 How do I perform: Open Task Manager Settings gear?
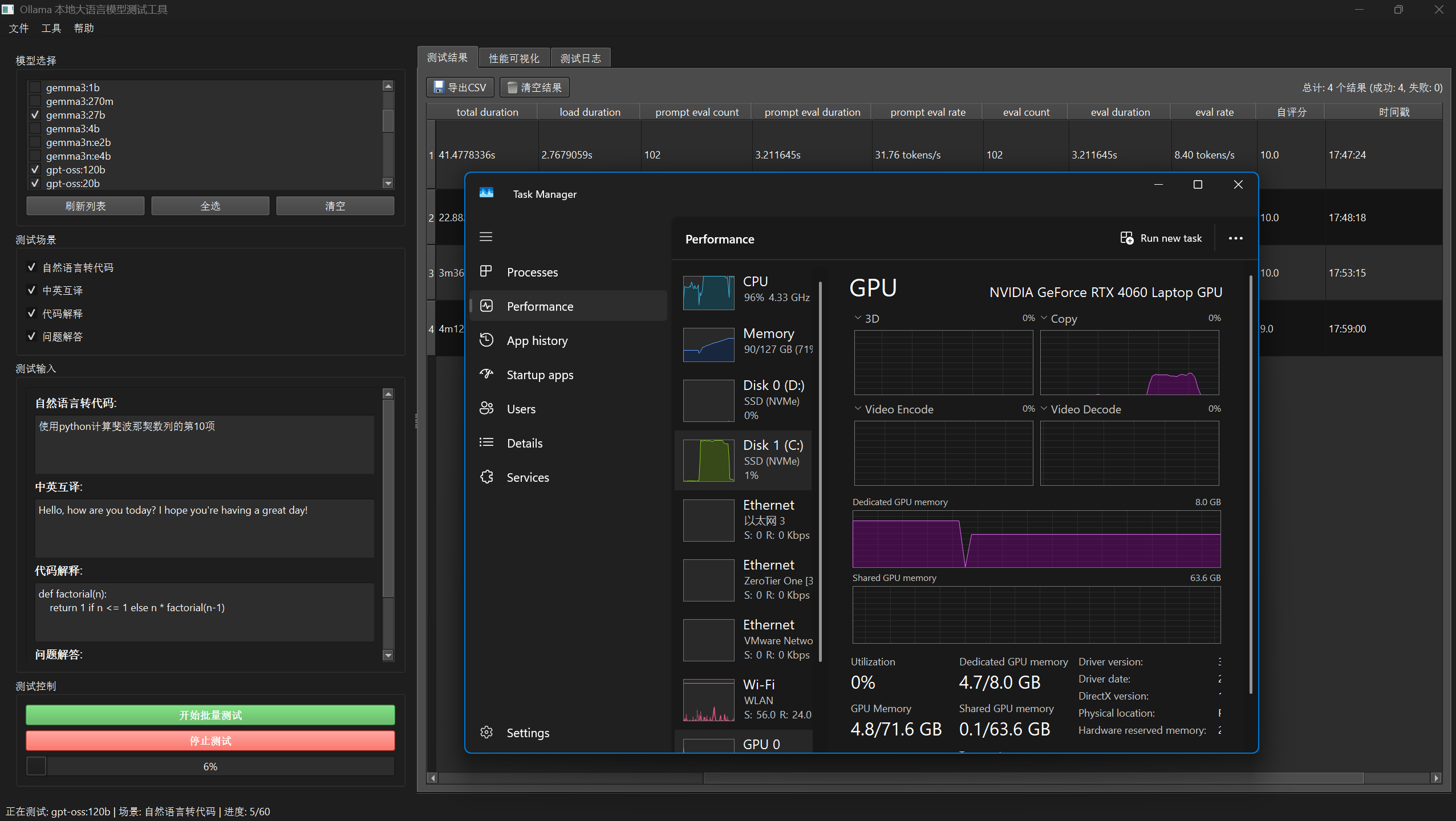coord(486,732)
